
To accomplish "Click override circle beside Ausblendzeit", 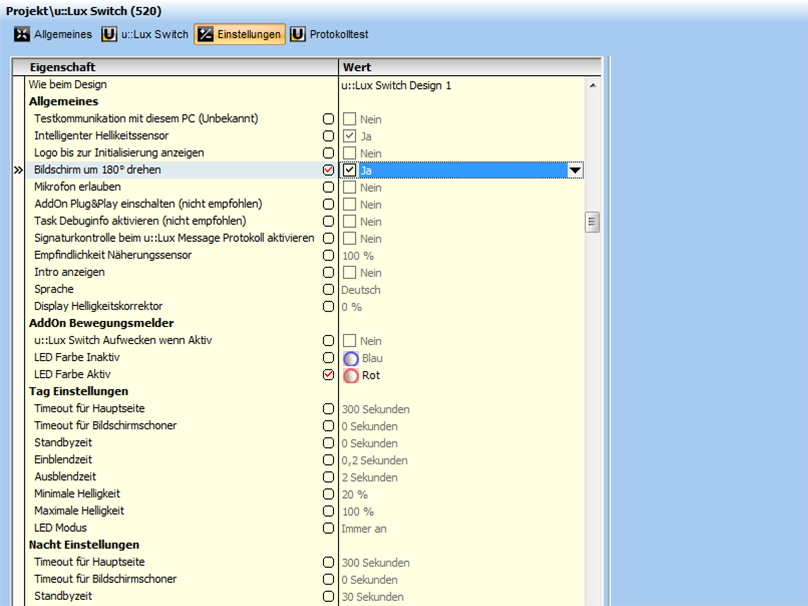I will pos(328,477).
